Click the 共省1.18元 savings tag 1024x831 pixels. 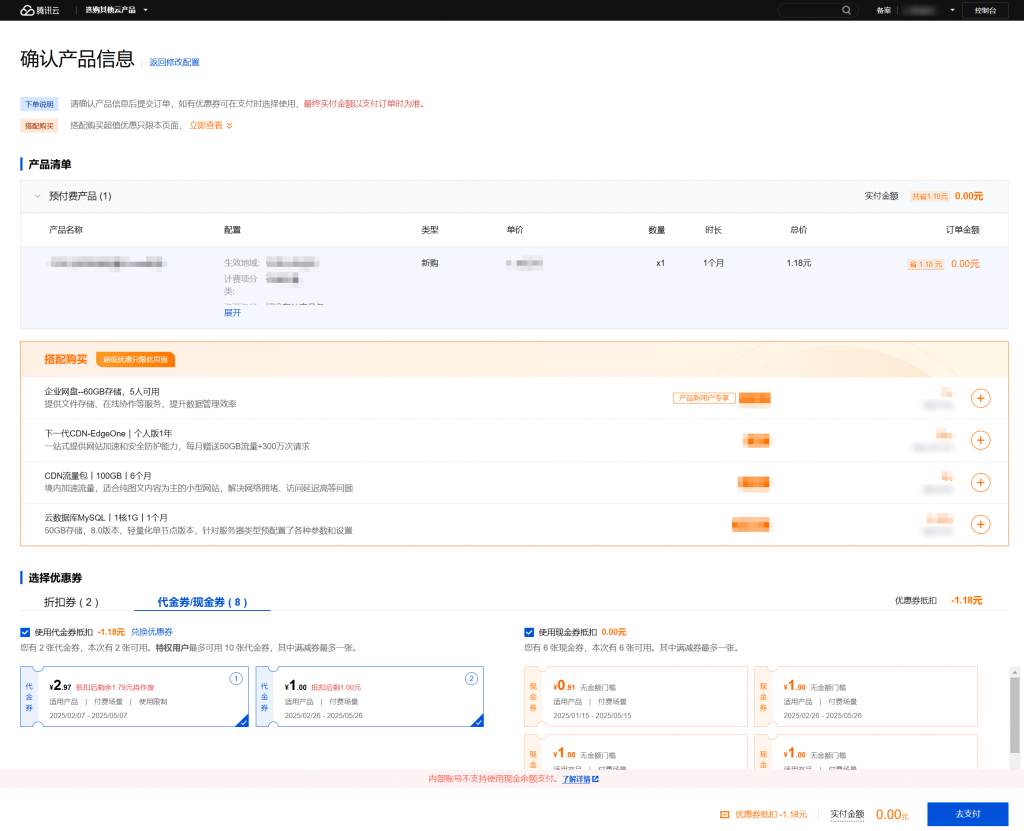click(x=929, y=197)
